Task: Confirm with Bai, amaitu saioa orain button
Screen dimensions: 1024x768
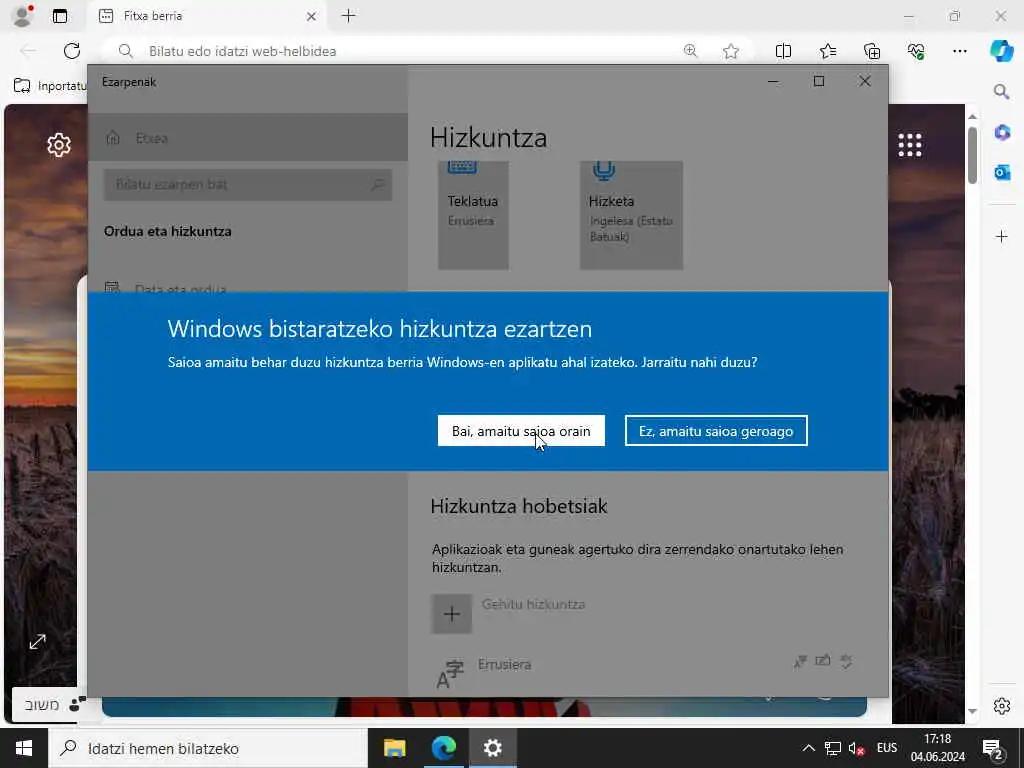Action: pos(521,431)
